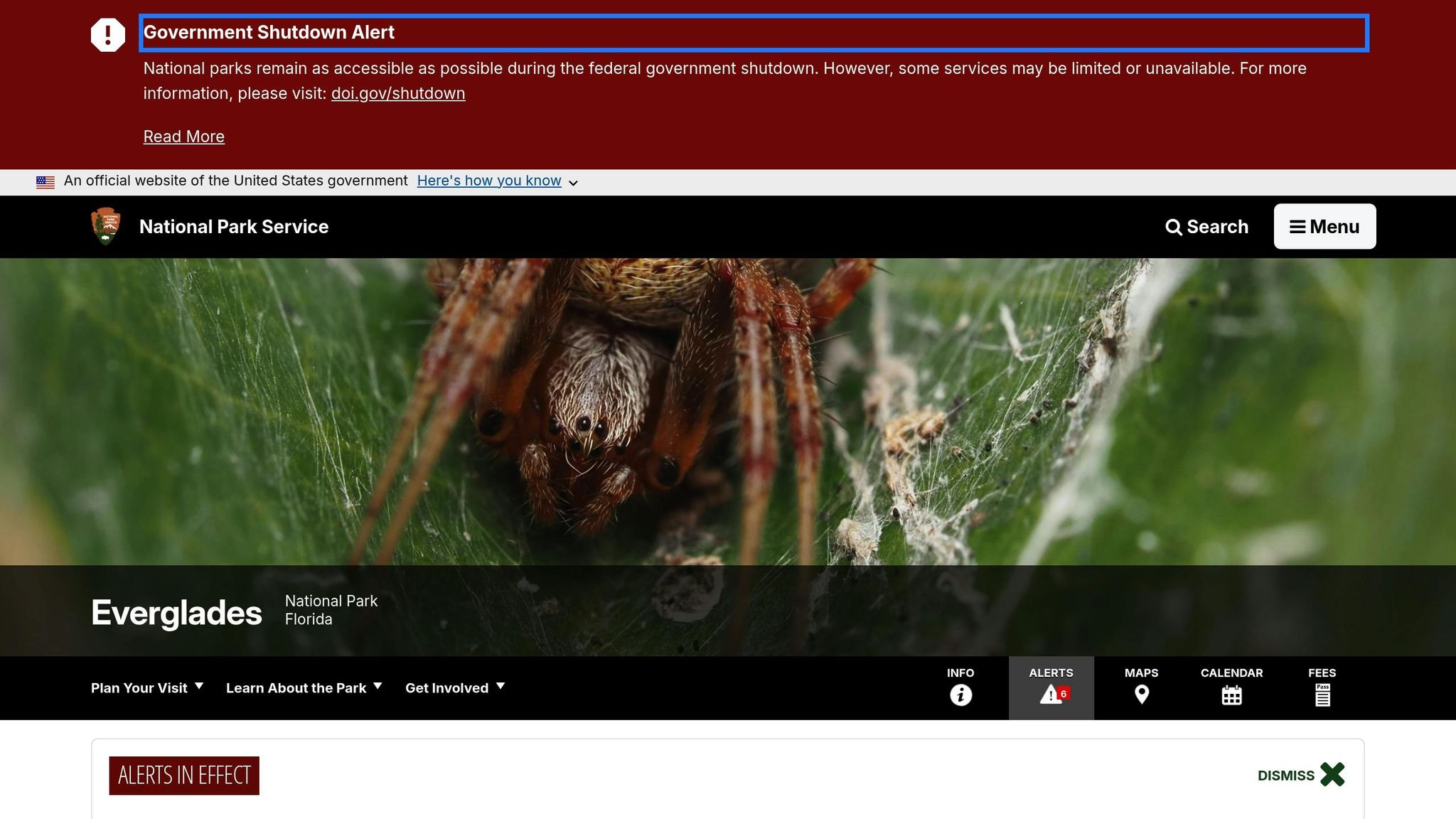Image resolution: width=1456 pixels, height=819 pixels.
Task: Click the Read More link
Action: click(184, 136)
